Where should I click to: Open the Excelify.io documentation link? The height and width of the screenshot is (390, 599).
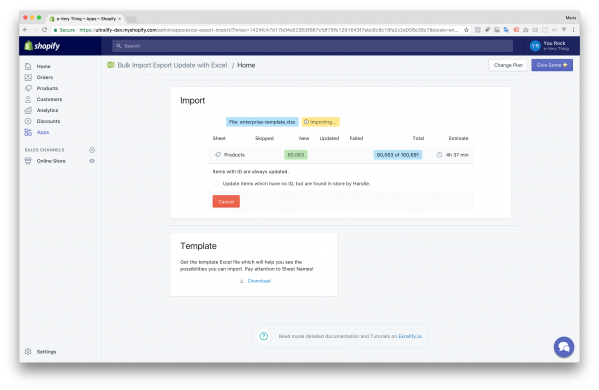[410, 336]
